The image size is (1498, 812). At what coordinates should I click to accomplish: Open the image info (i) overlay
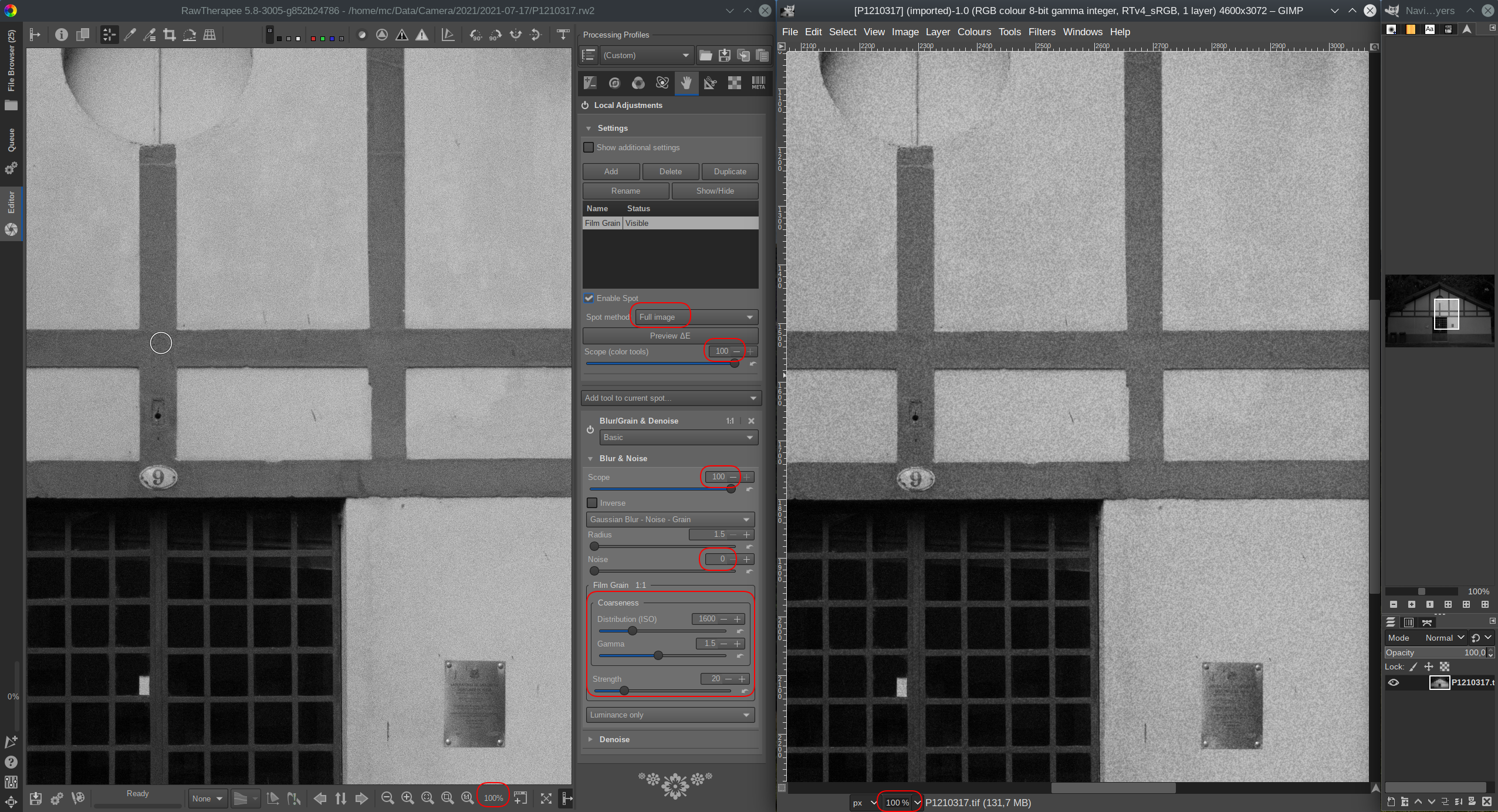pyautogui.click(x=61, y=35)
